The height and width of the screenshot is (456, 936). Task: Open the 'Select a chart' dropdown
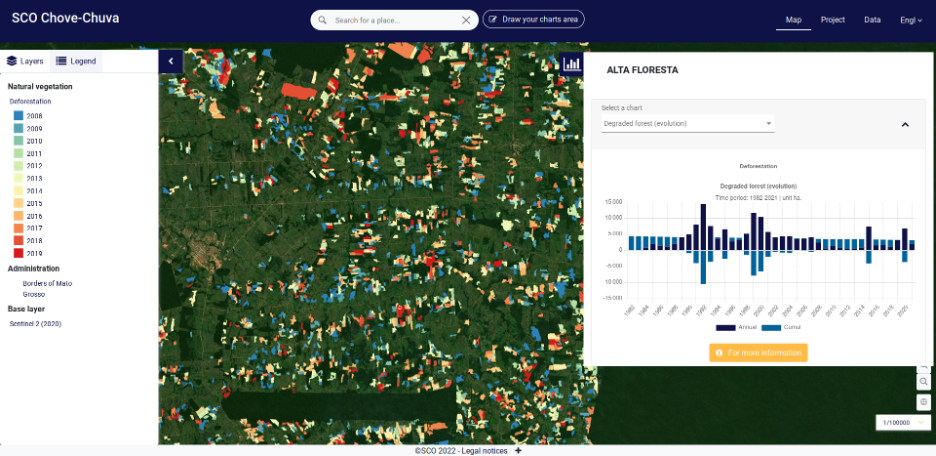[x=688, y=124]
